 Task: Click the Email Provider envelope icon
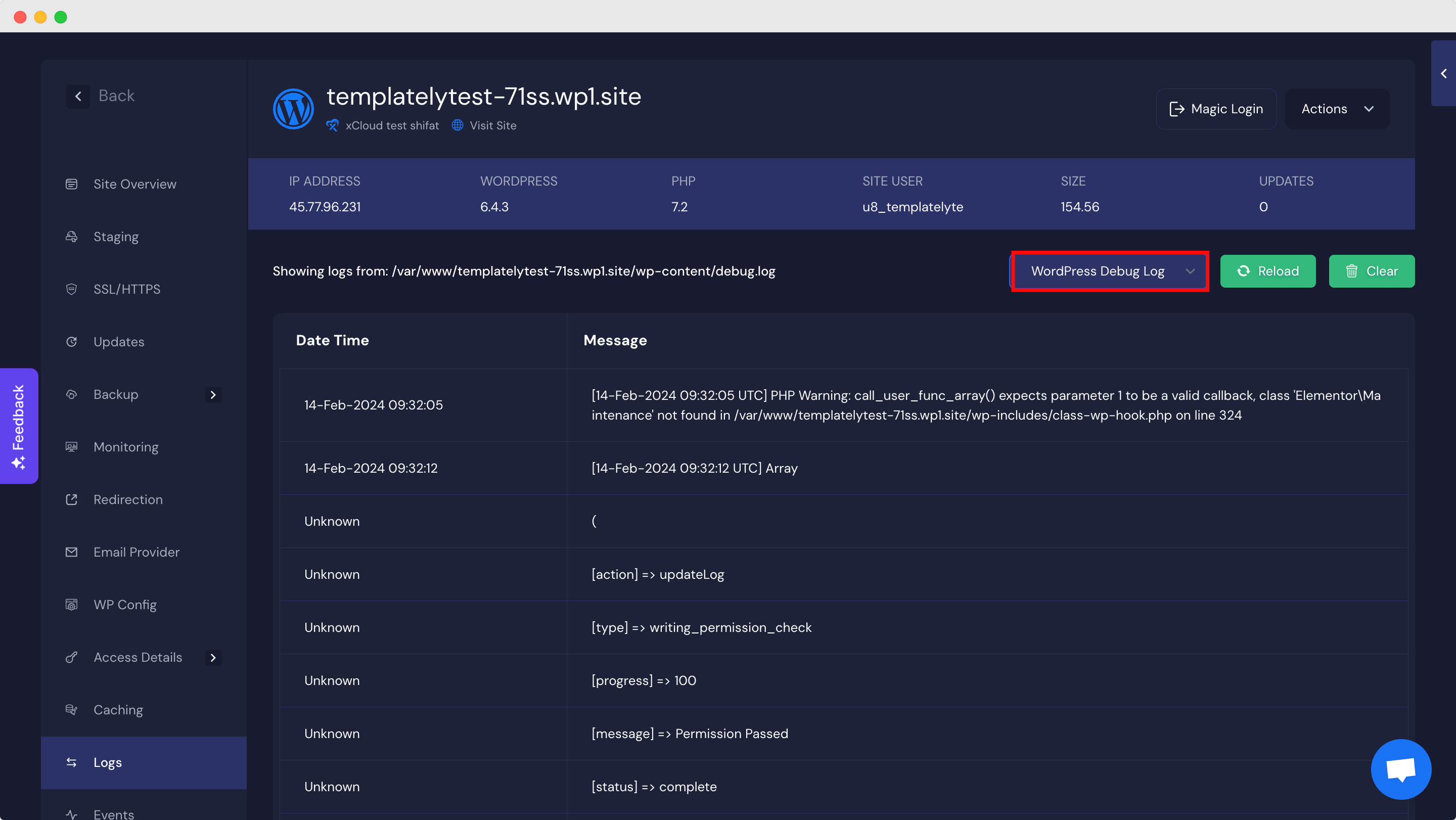point(71,552)
